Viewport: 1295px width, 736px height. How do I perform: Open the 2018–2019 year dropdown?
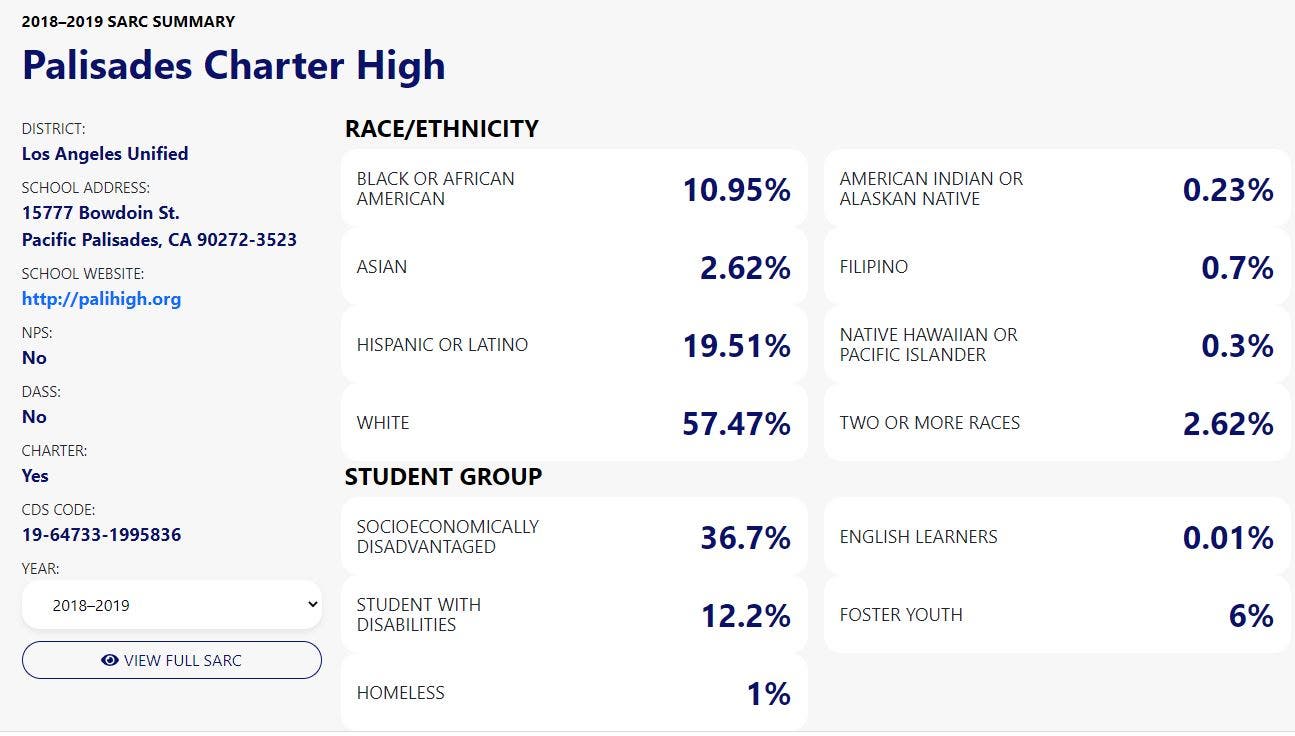point(172,605)
